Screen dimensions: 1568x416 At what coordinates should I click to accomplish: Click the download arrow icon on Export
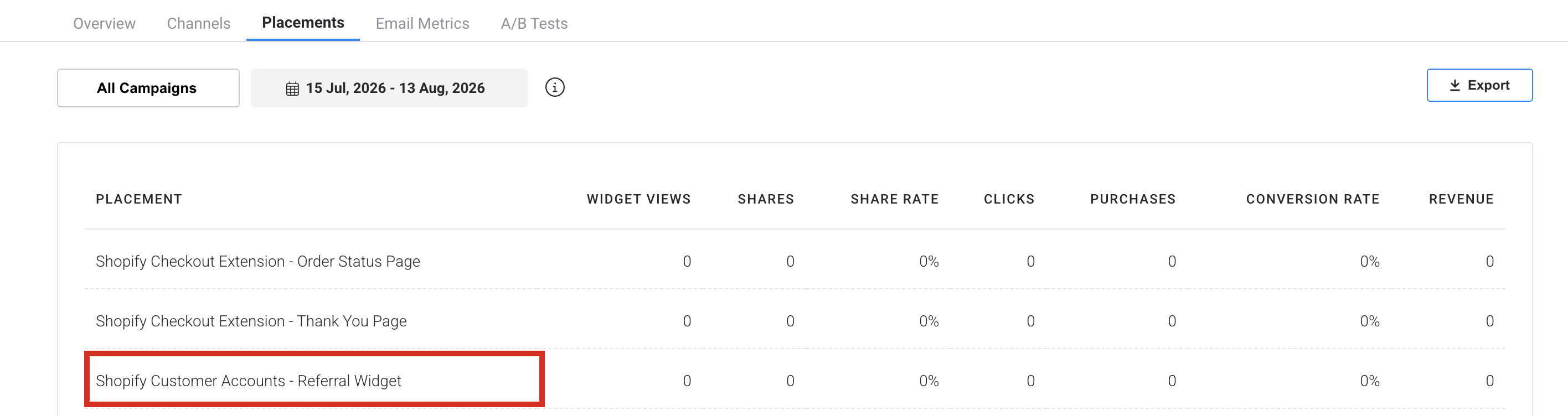[1455, 85]
